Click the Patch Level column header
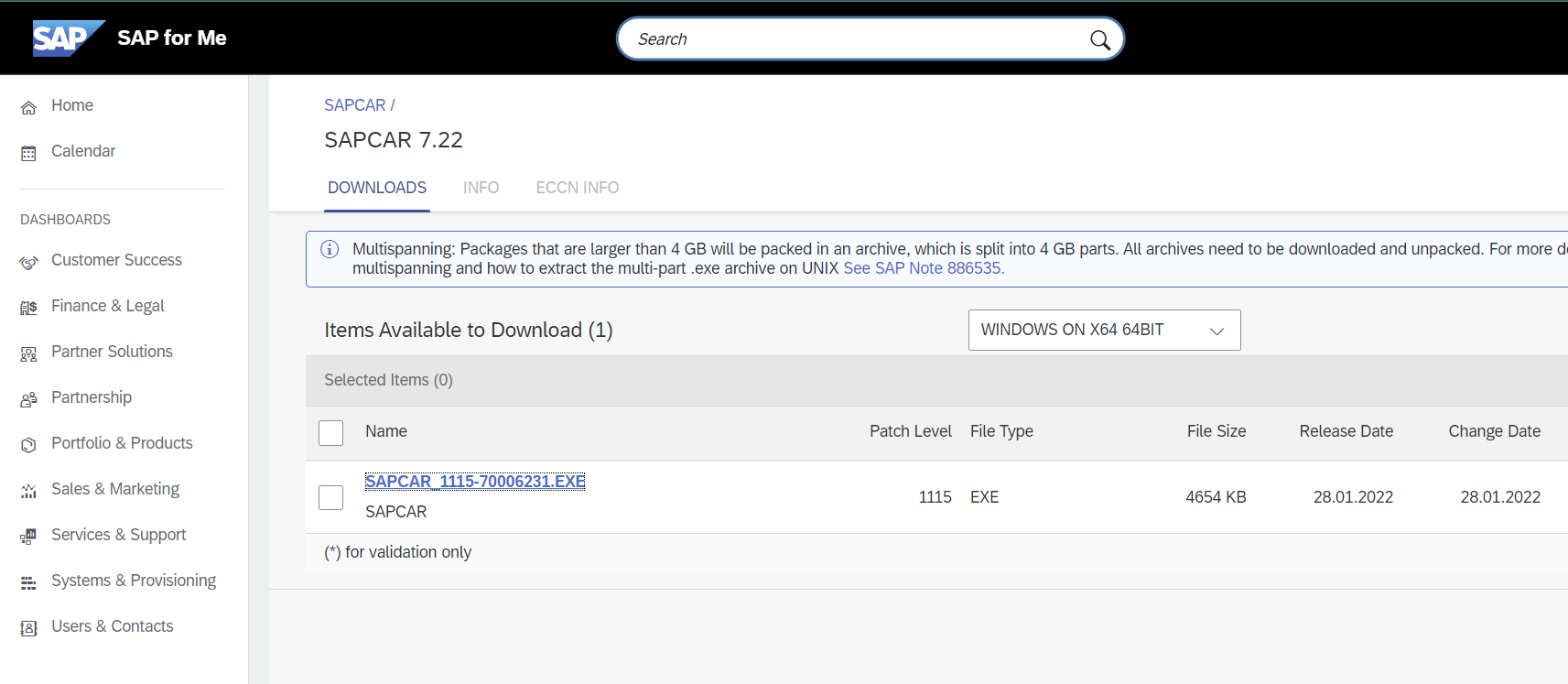 [x=911, y=431]
